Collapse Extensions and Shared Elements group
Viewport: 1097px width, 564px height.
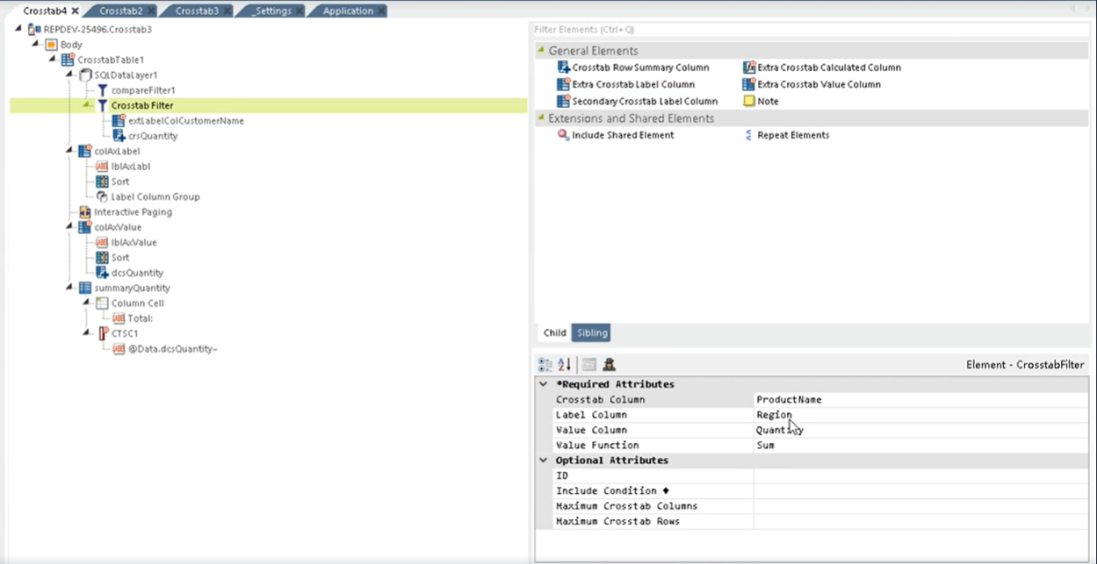pos(540,118)
